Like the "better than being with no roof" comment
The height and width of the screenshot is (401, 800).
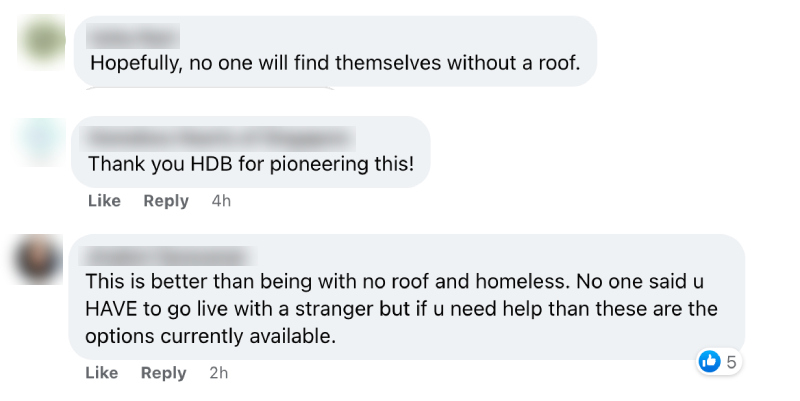[x=102, y=373]
